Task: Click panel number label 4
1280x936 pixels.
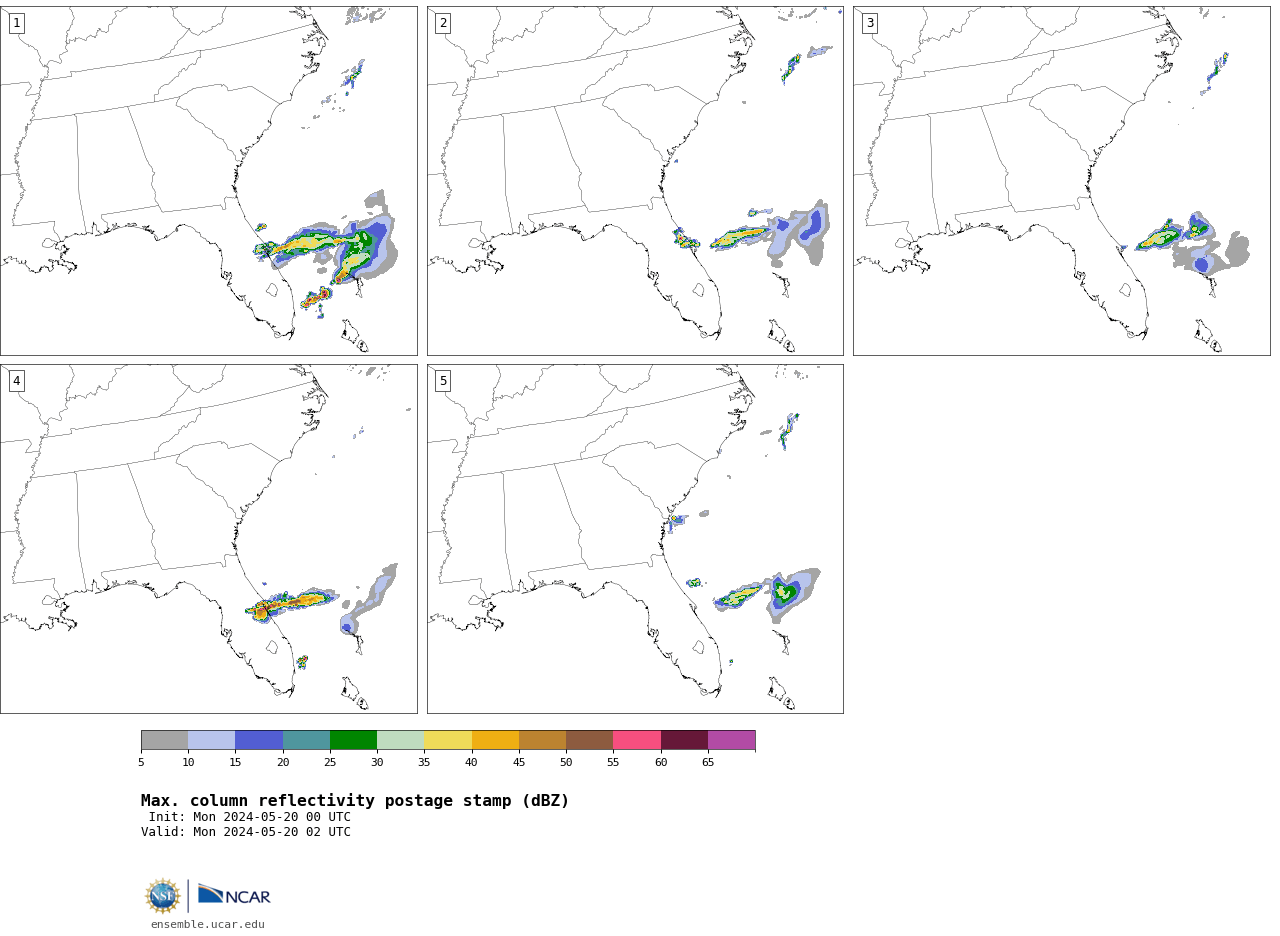Action: tap(16, 381)
